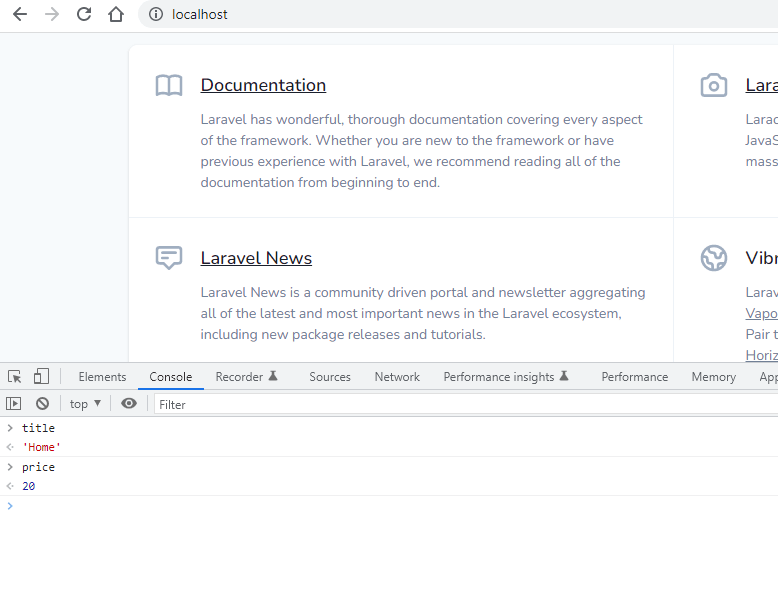Switch to the Elements tab

(x=102, y=377)
